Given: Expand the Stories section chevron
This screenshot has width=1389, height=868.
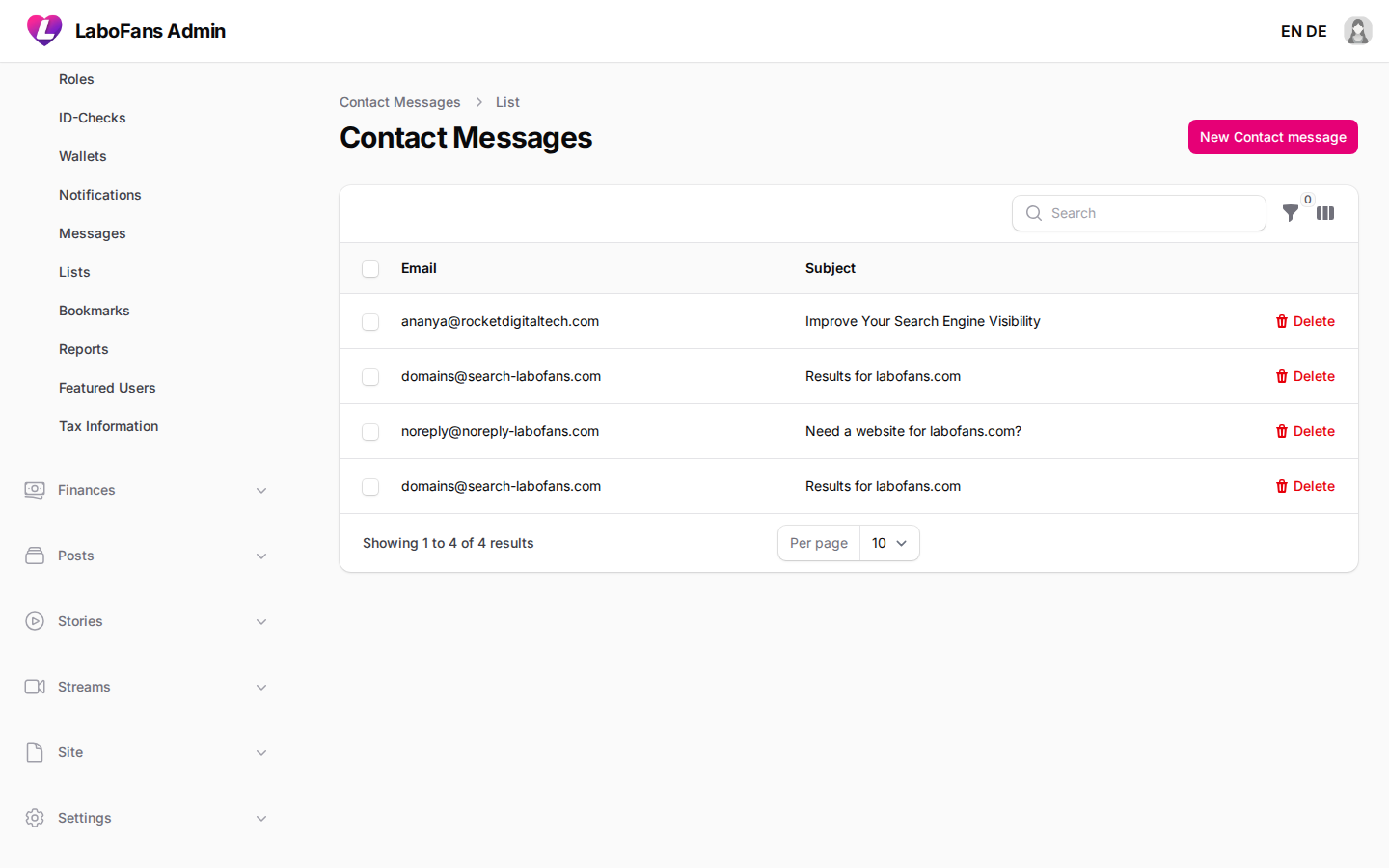Looking at the screenshot, I should click(x=261, y=621).
